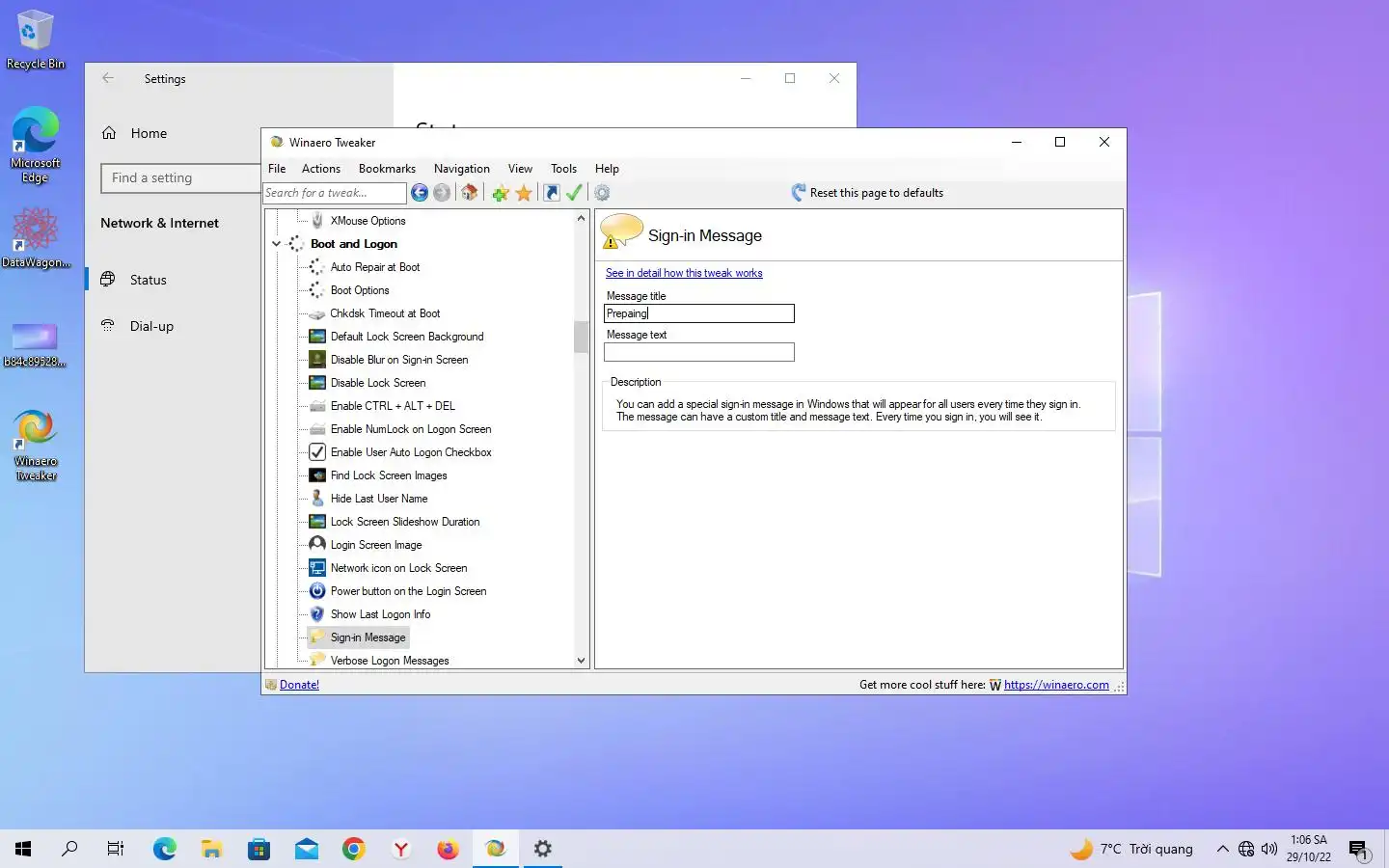Add this page to bookmarks with green-plus star
The width and height of the screenshot is (1389, 868).
500,193
